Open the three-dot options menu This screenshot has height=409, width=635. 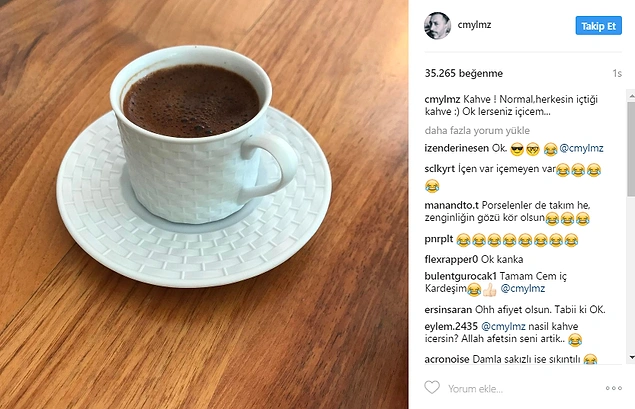[614, 388]
